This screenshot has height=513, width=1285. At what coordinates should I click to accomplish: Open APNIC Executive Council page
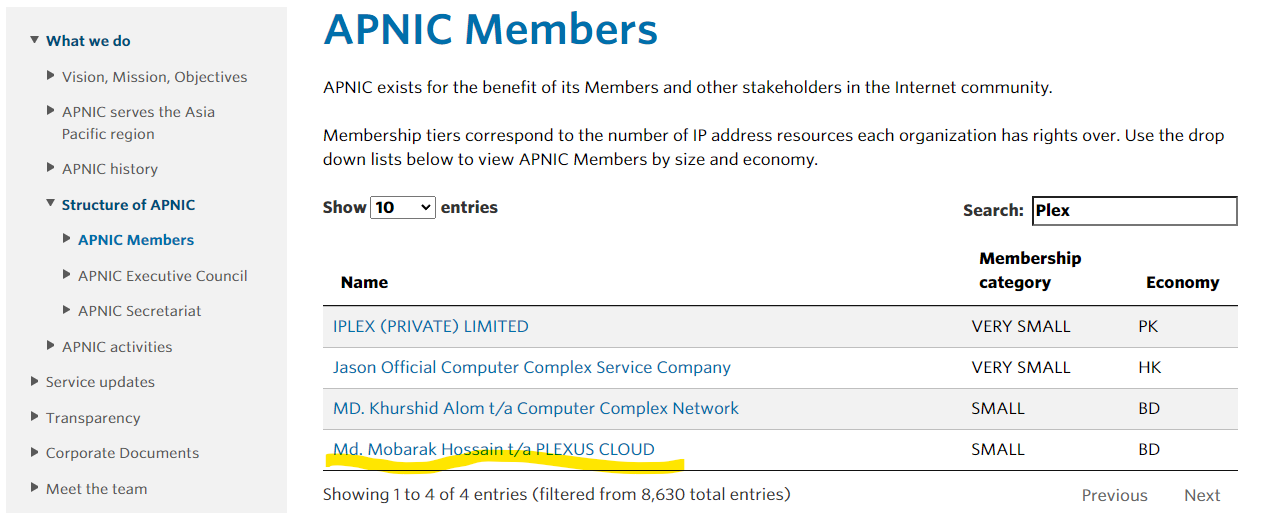[162, 276]
